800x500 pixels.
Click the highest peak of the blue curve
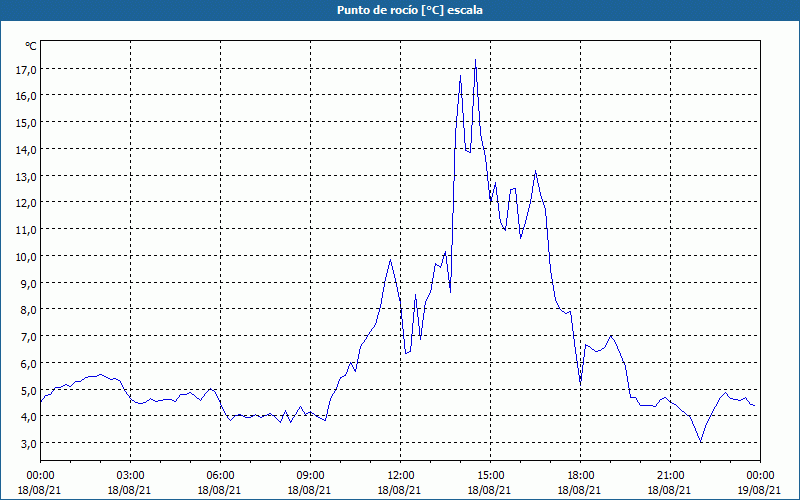[x=476, y=60]
